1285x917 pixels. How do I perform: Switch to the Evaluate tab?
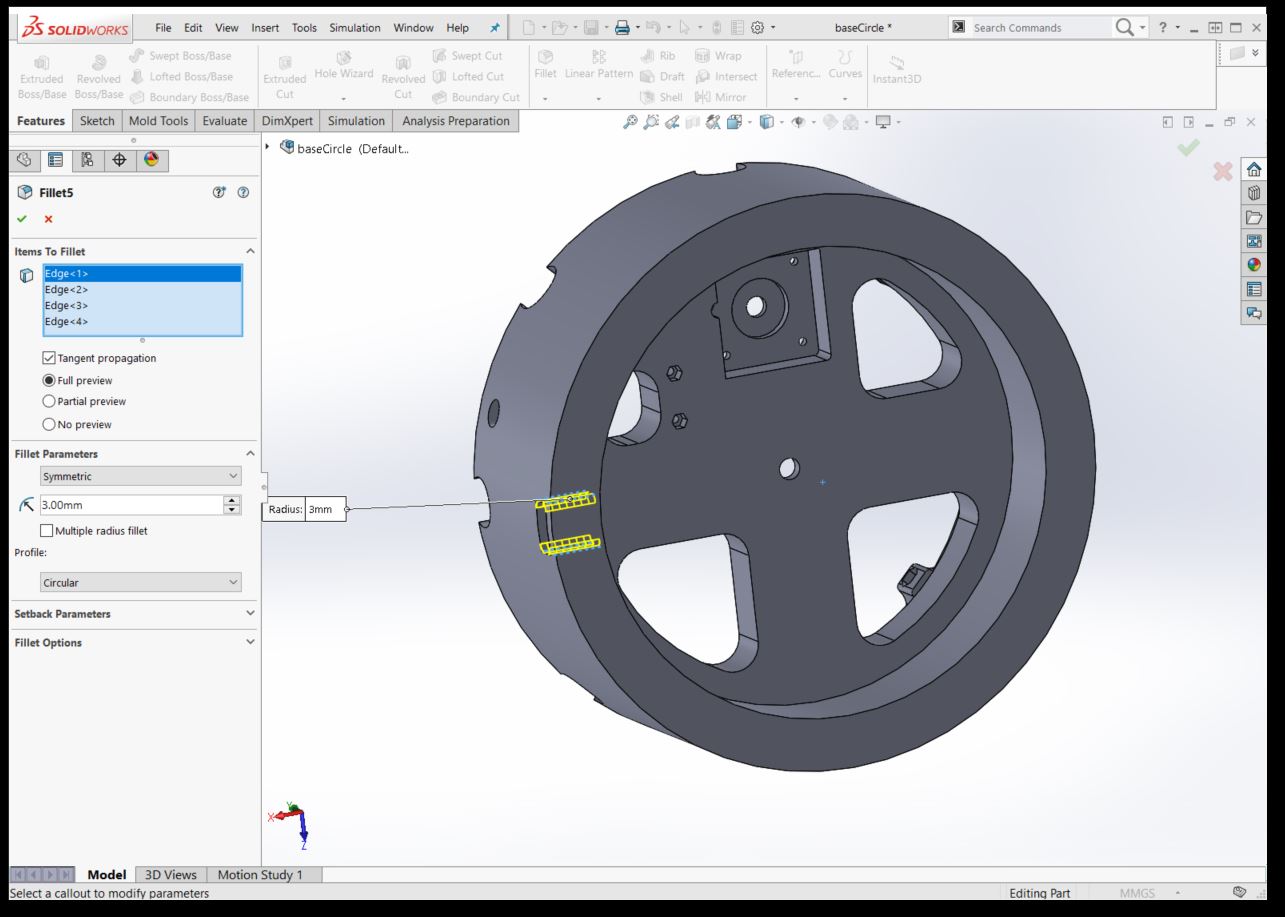[x=224, y=121]
